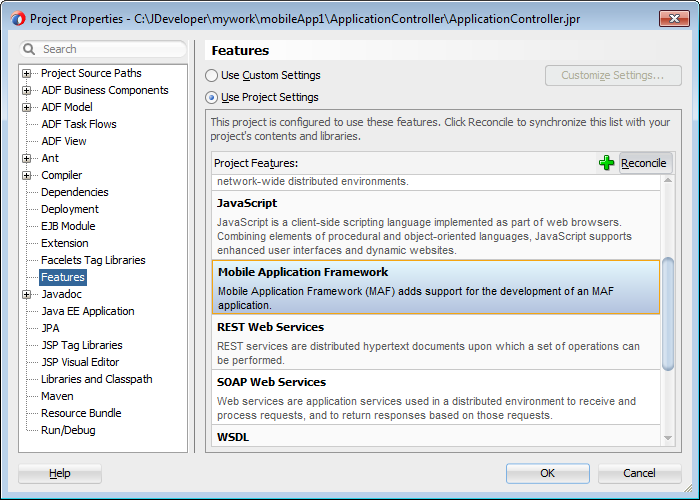Expand the Javadoc tree node

point(27,295)
